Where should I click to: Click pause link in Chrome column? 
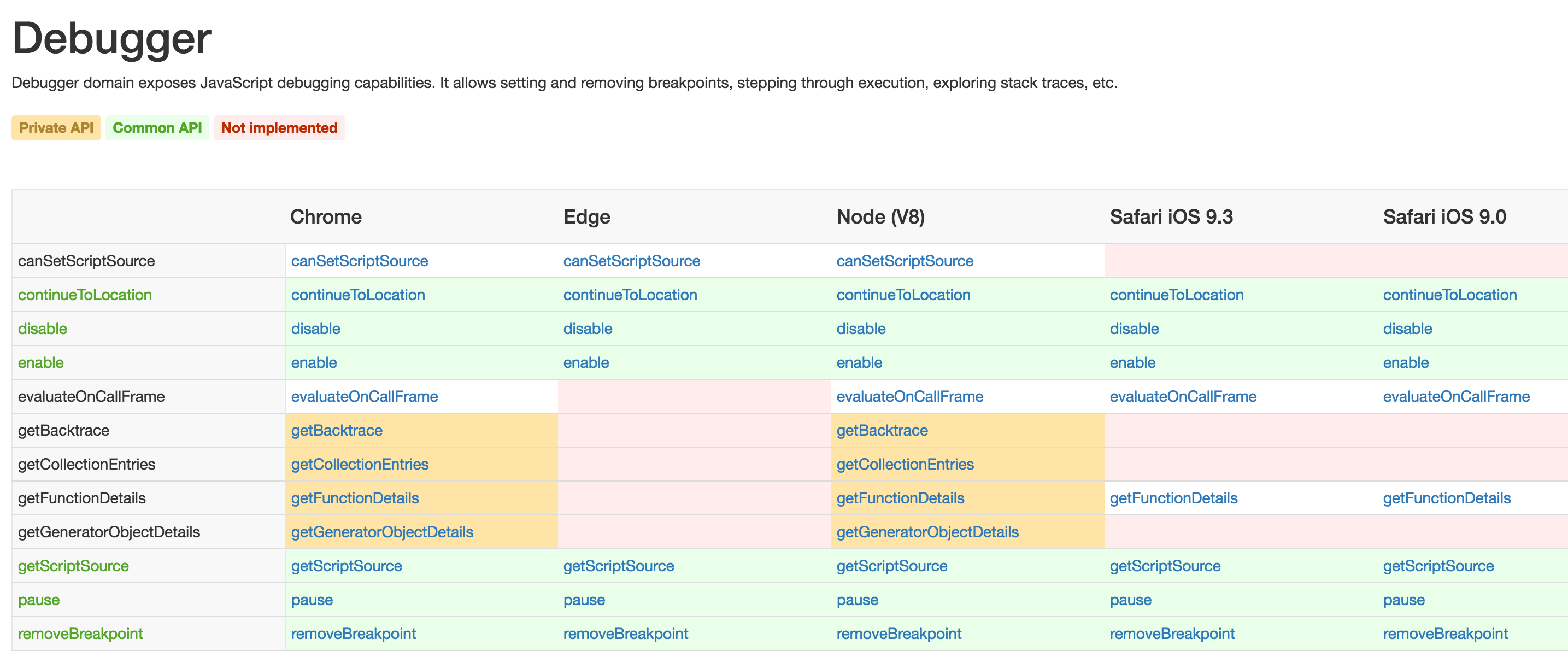point(312,601)
